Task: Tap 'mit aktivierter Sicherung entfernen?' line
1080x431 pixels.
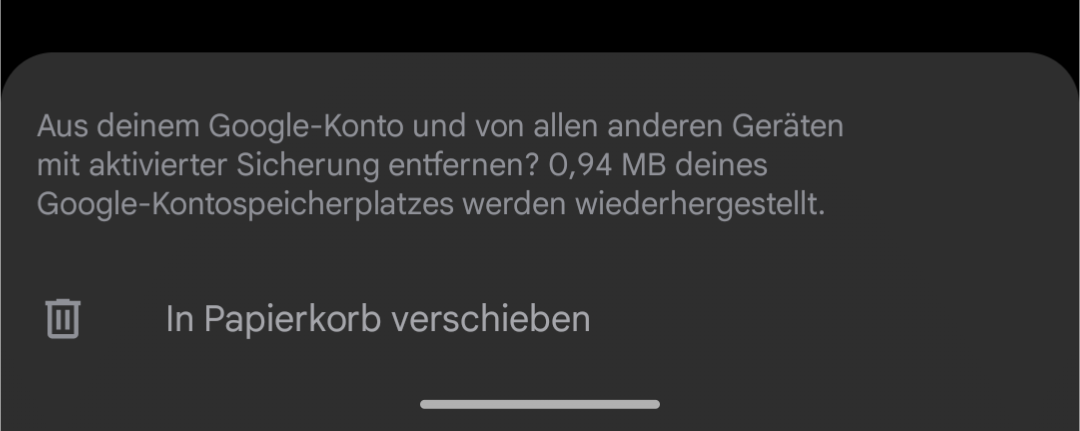Action: pos(289,165)
